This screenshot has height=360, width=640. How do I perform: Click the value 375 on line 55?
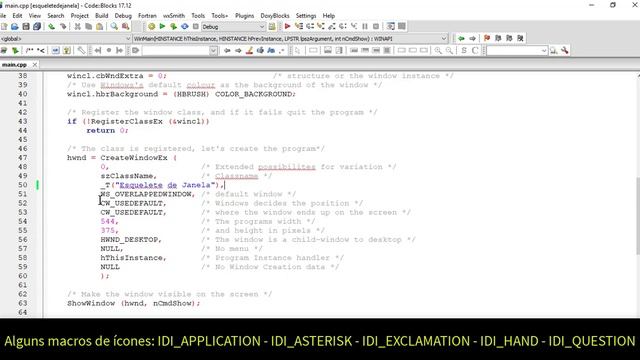(x=107, y=231)
